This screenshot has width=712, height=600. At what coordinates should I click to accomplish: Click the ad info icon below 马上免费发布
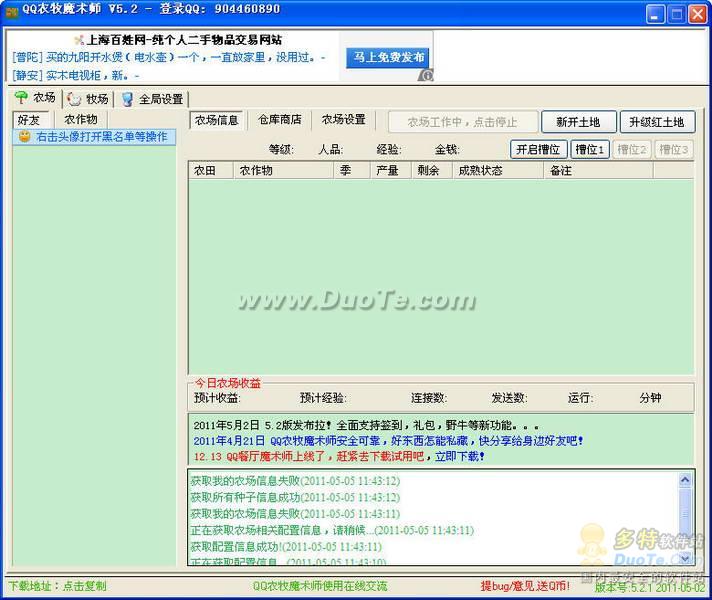(x=426, y=75)
